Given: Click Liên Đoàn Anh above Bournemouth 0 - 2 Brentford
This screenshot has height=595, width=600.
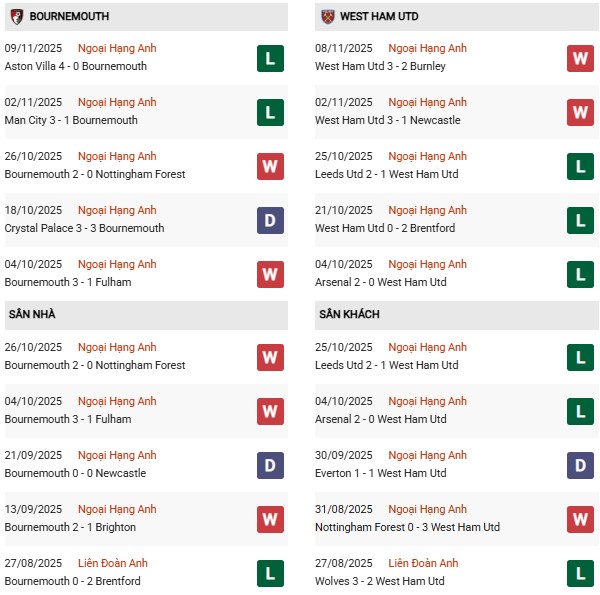Looking at the screenshot, I should click(x=117, y=563).
